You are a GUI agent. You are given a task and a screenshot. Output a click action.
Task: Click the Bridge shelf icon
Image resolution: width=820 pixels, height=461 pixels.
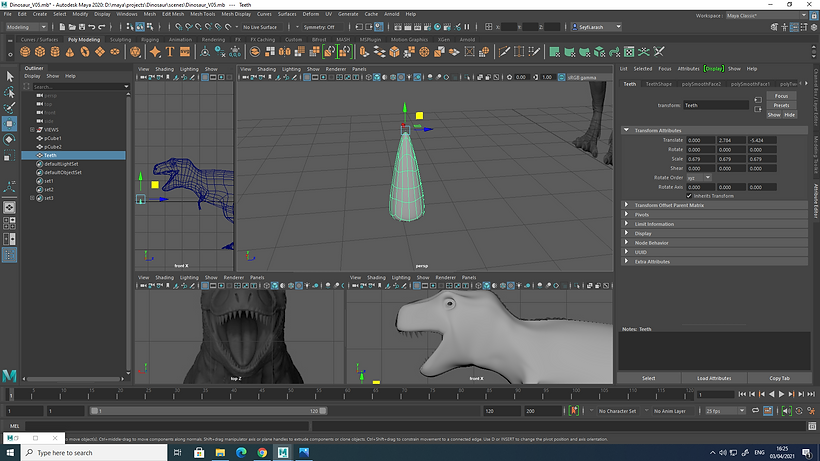click(x=379, y=52)
